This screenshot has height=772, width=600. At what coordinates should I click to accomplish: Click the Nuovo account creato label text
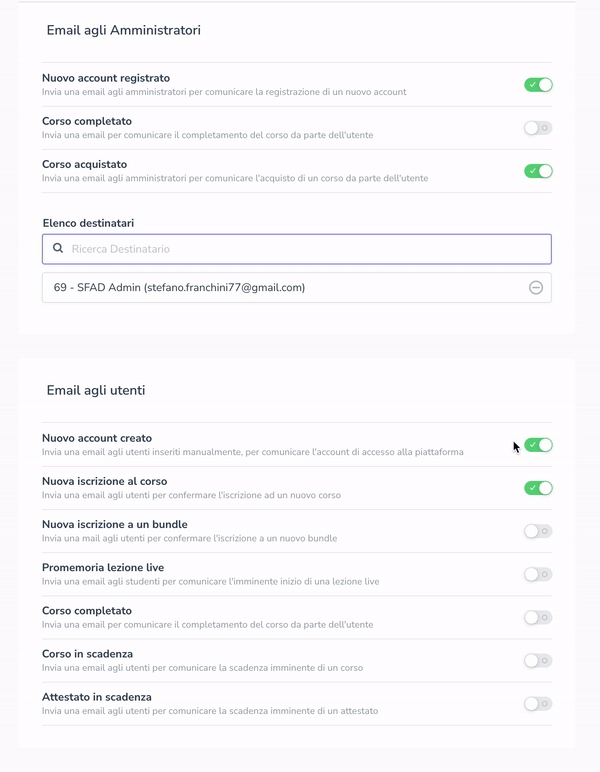[97, 438]
